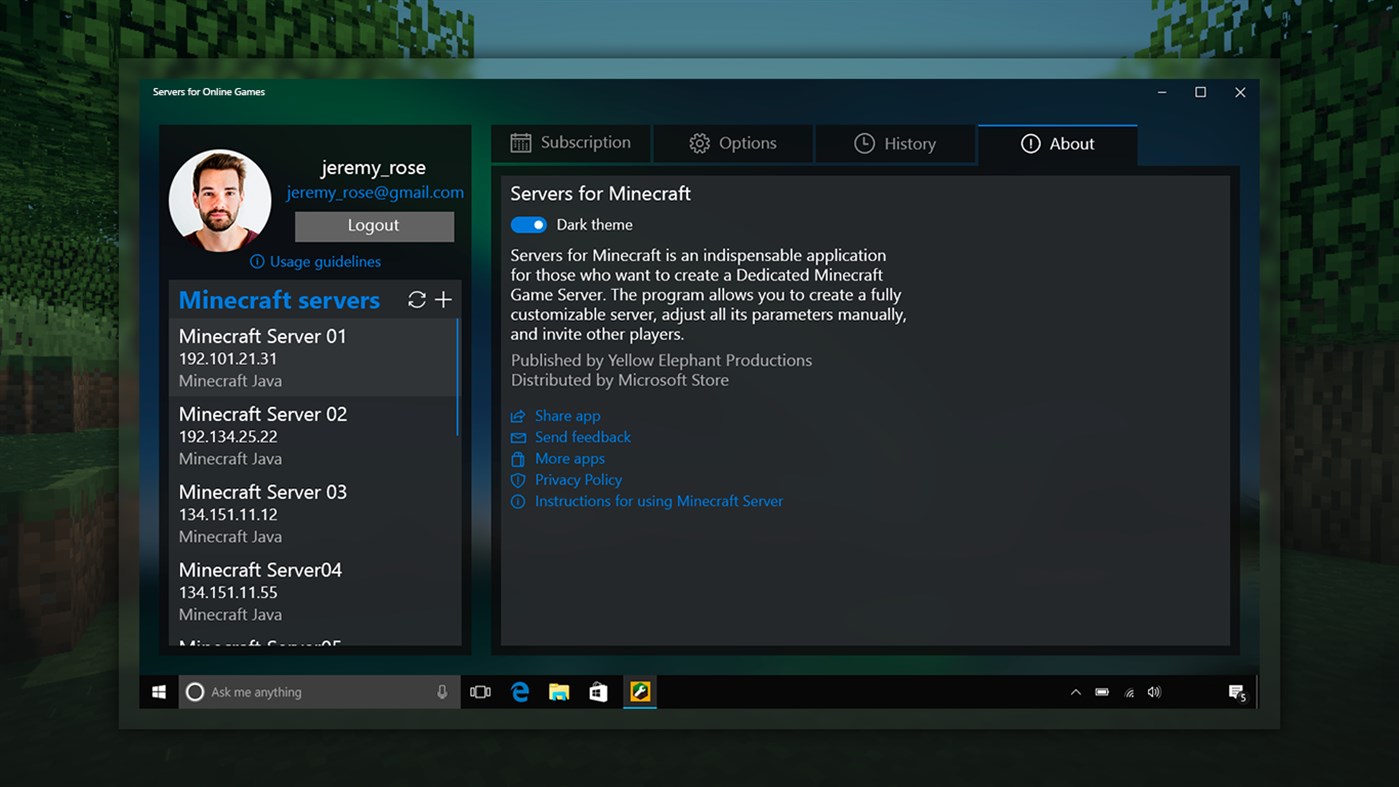Screen dimensions: 1399x787
Task: Open the Servers for Online Games taskbar icon
Action: tap(640, 691)
